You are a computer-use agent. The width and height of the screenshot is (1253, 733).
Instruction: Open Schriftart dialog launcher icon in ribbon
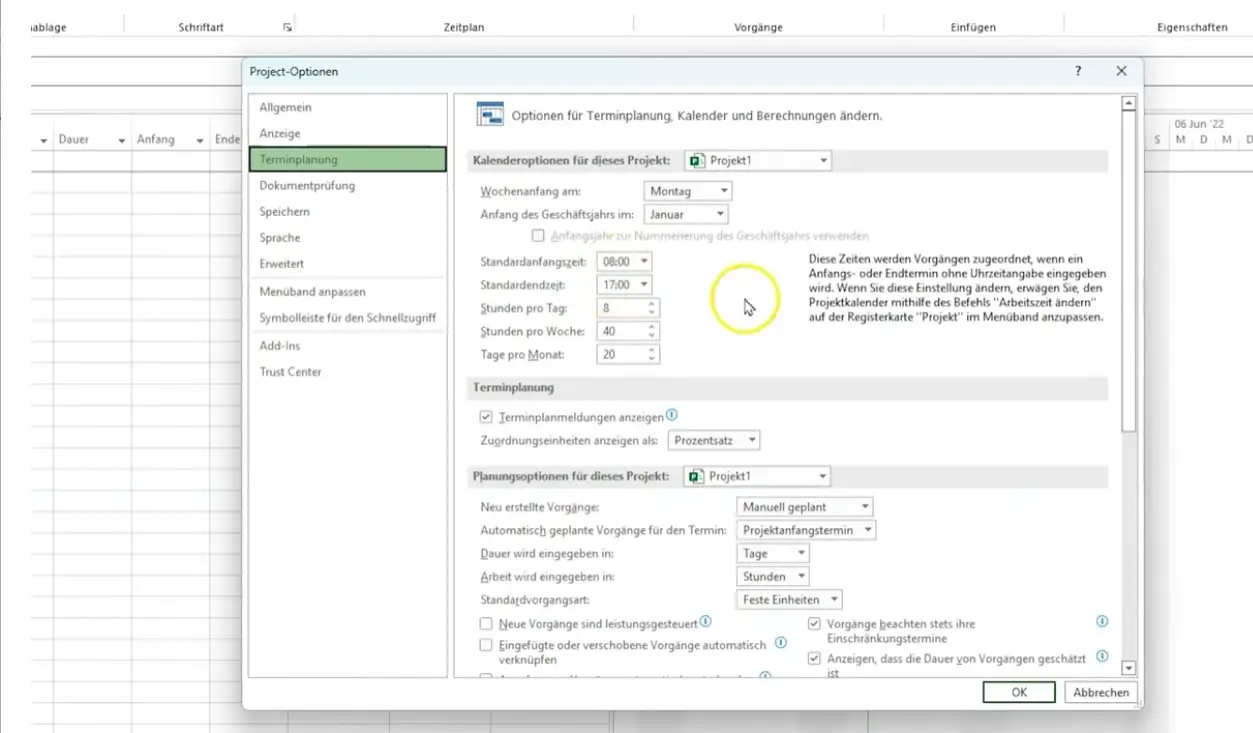click(x=287, y=28)
